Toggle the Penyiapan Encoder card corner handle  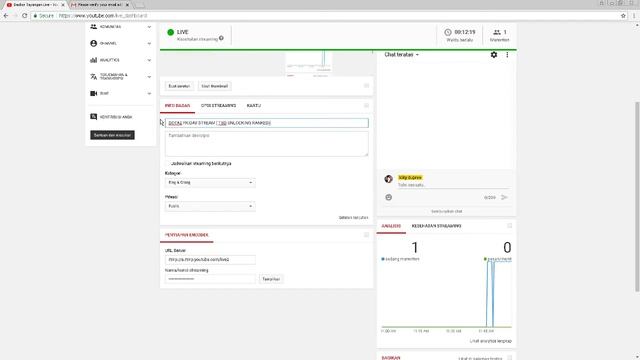tap(366, 235)
